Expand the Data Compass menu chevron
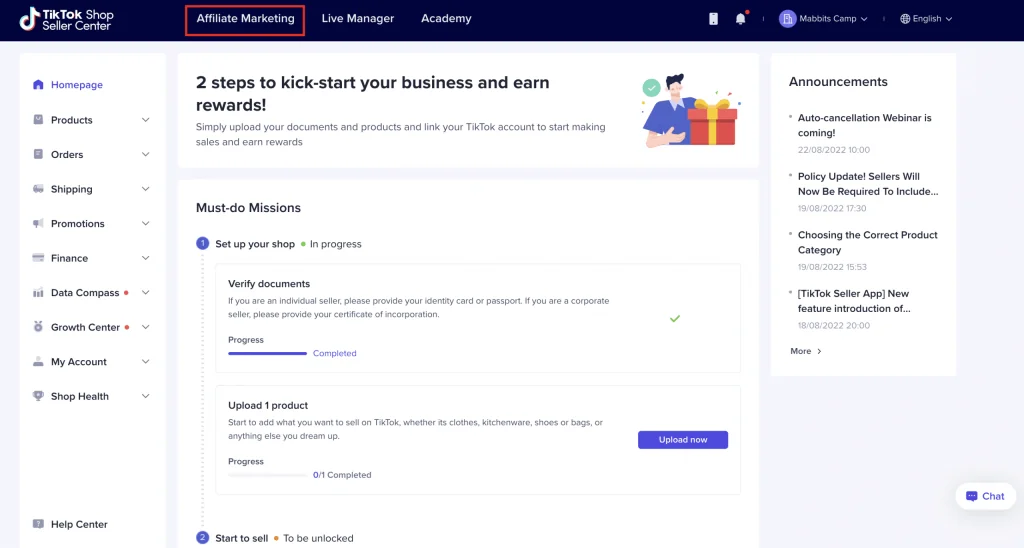1024x548 pixels. (146, 293)
